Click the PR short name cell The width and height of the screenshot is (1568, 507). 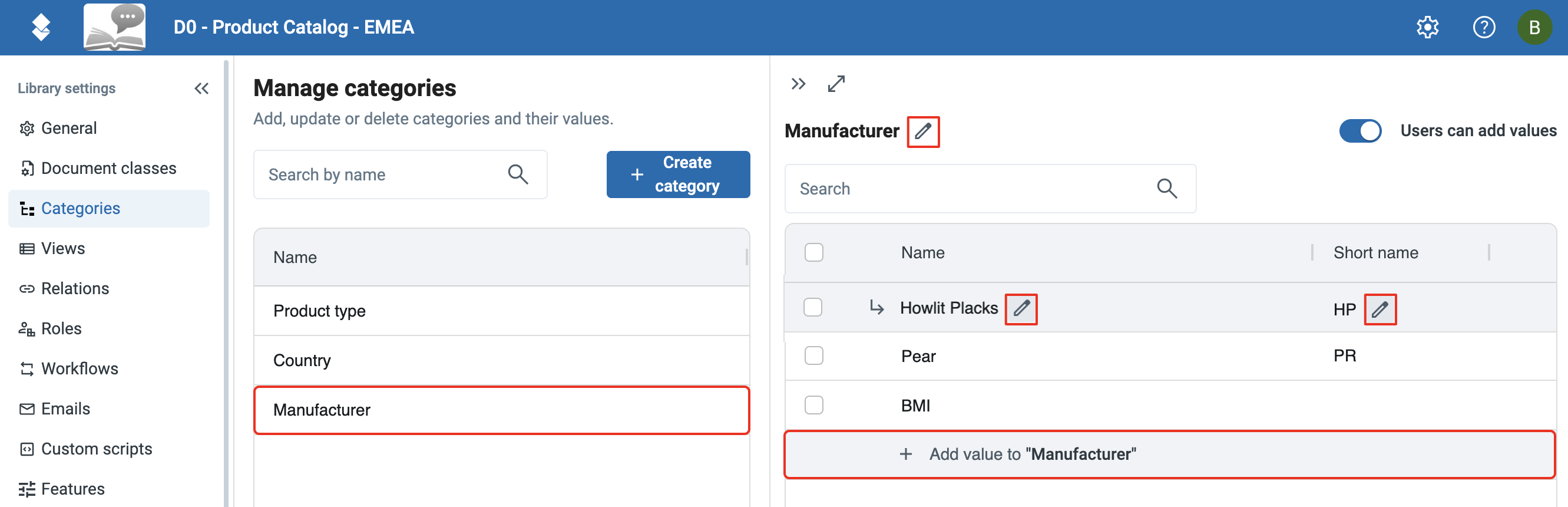tap(1345, 356)
